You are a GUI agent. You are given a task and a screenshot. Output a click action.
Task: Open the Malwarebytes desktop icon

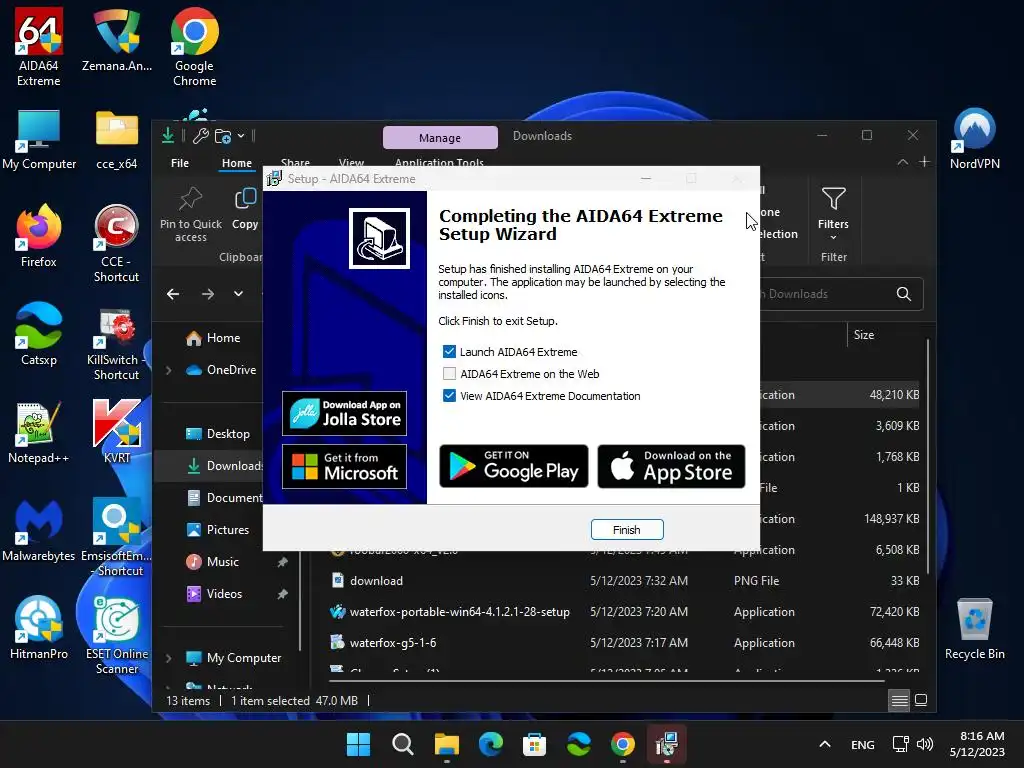click(39, 530)
